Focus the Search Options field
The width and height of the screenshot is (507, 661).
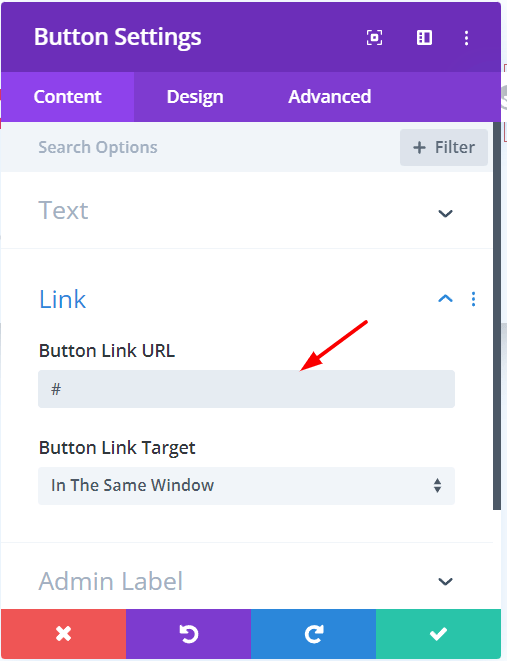(198, 147)
